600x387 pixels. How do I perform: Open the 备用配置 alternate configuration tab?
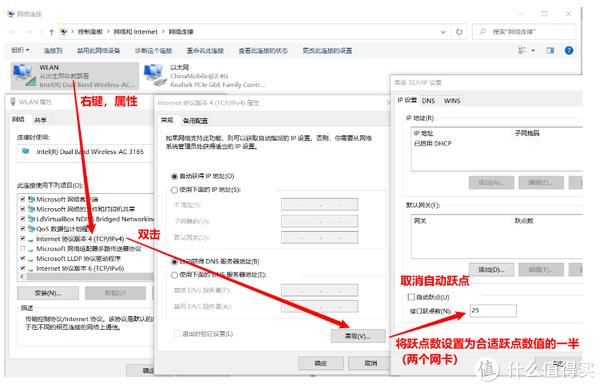[x=195, y=121]
